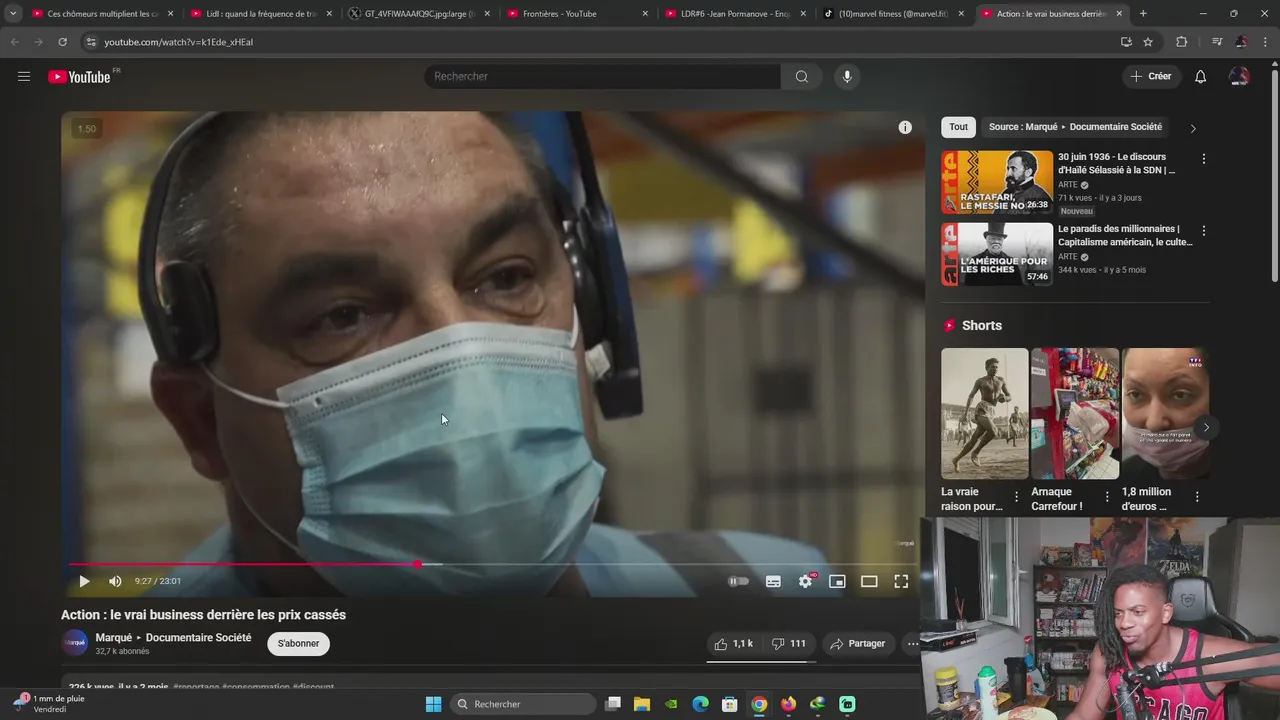1280x720 pixels.
Task: Dislike the video (111)
Action: [789, 644]
